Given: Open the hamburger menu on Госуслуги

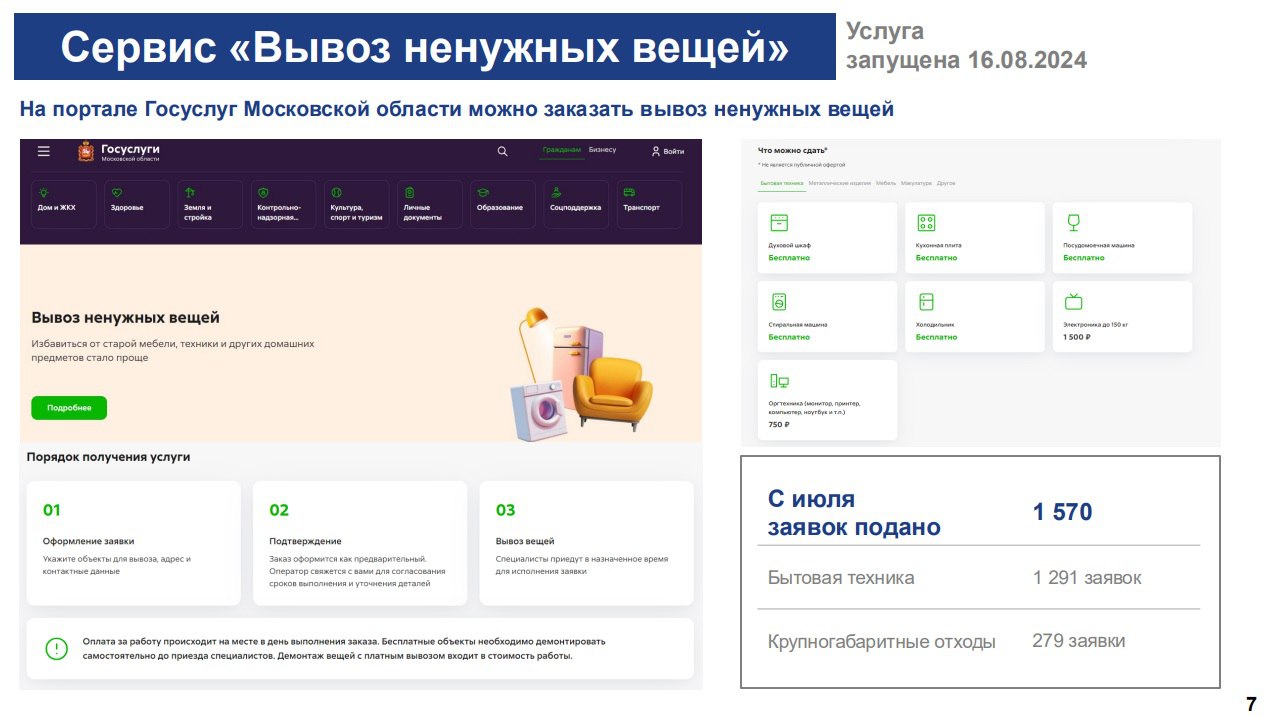Looking at the screenshot, I should tap(44, 151).
